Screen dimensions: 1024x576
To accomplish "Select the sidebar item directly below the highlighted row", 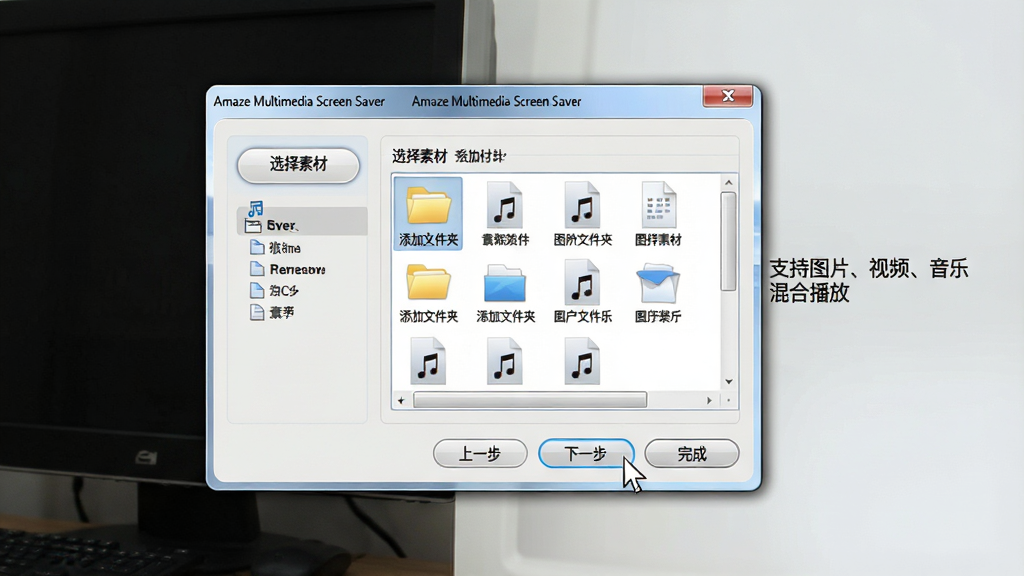I will pyautogui.click(x=276, y=248).
